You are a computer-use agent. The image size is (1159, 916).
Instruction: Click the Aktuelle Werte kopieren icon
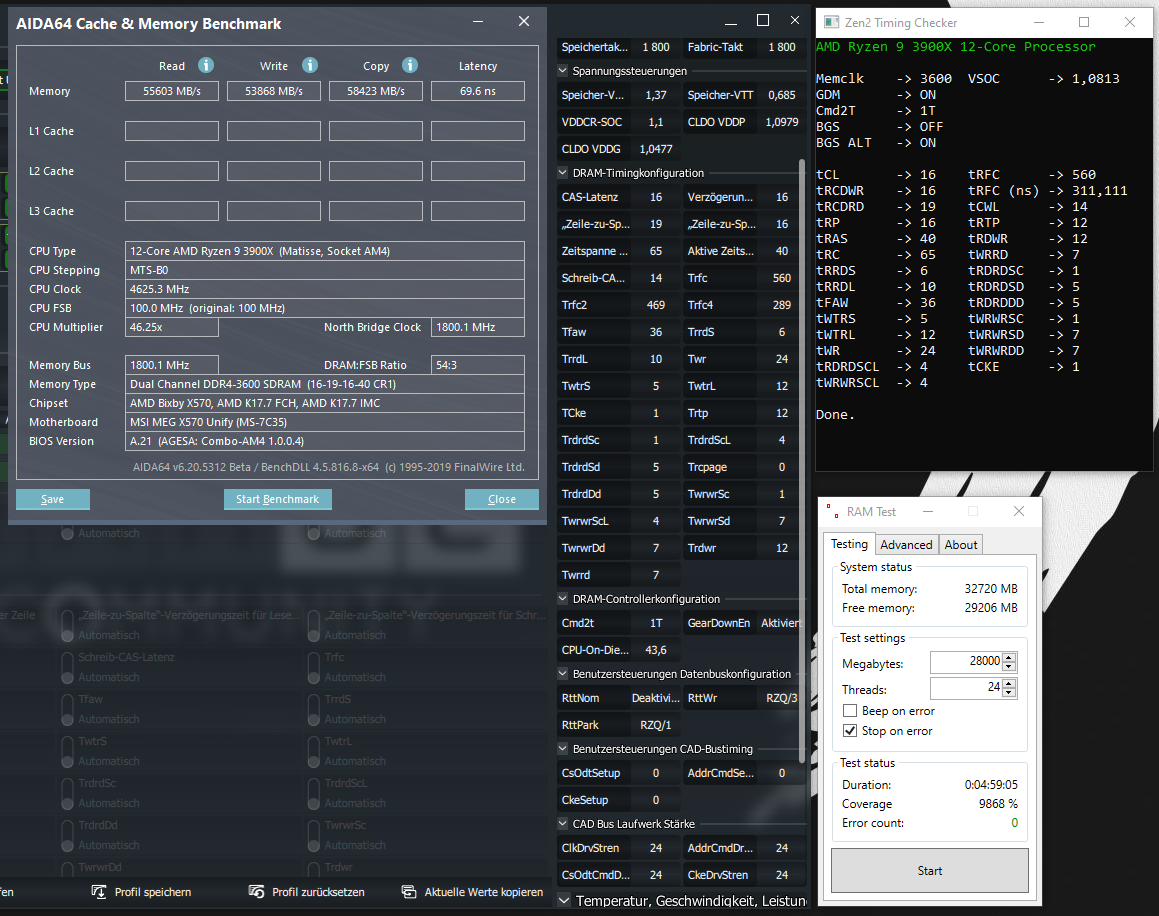pyautogui.click(x=409, y=892)
